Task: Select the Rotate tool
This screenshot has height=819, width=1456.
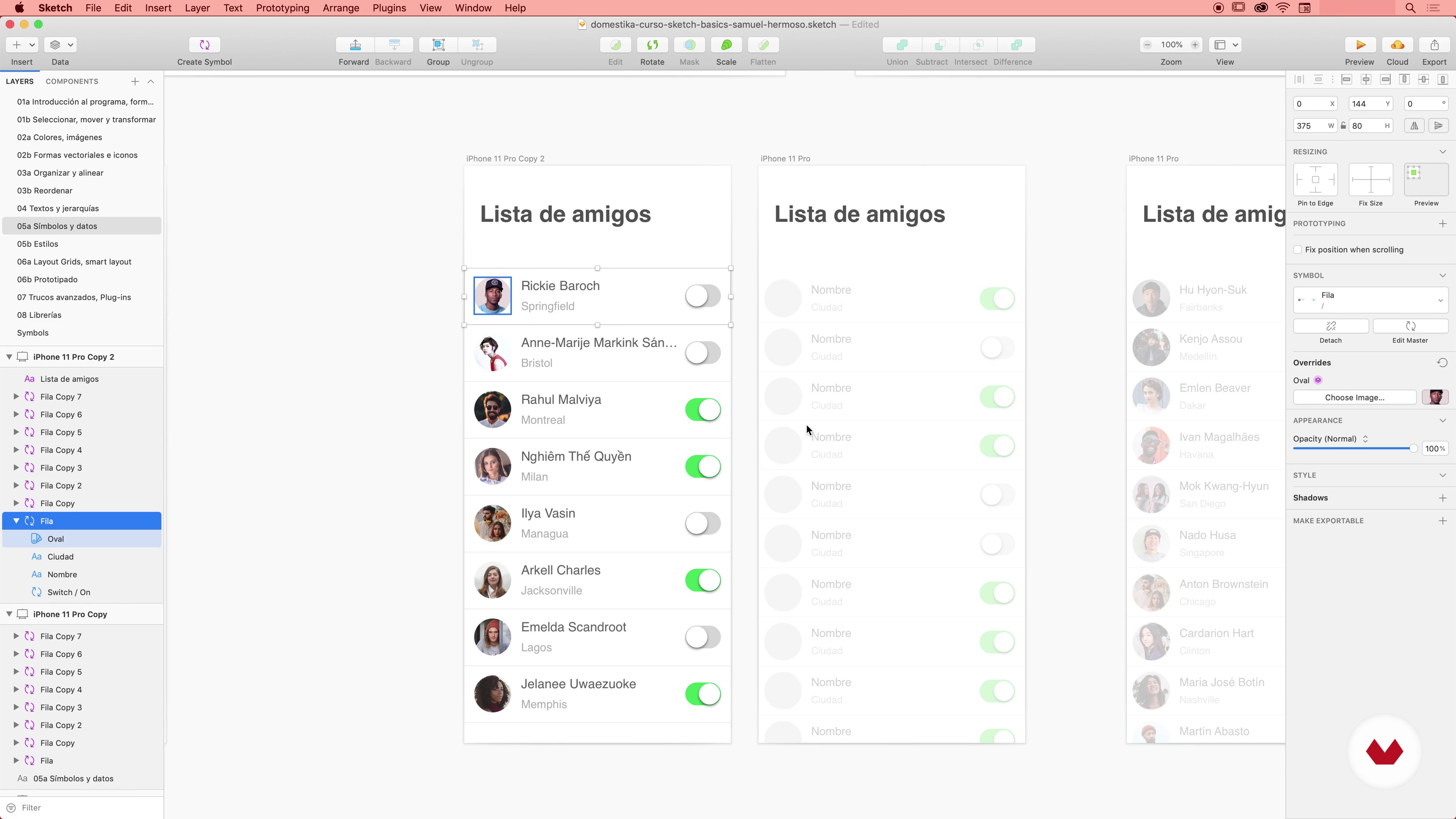Action: pos(652,45)
